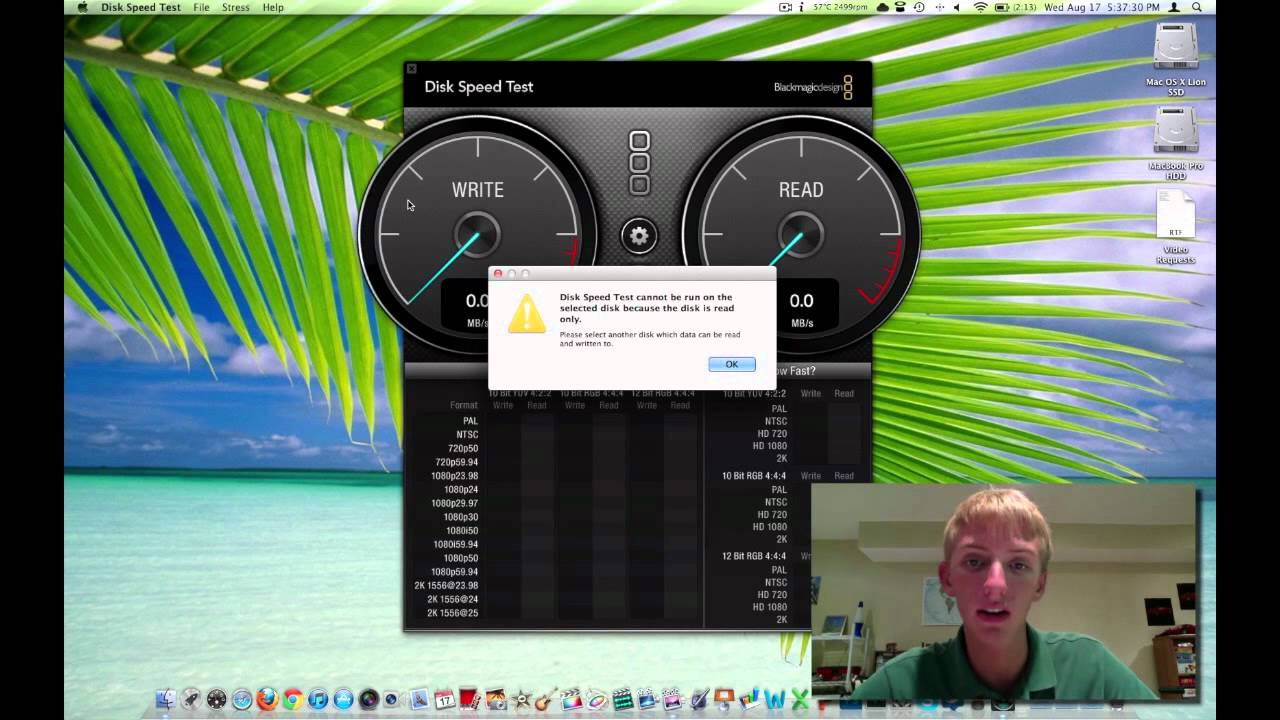Viewport: 1280px width, 720px height.
Task: Click the battery status indicator
Action: (x=1015, y=7)
